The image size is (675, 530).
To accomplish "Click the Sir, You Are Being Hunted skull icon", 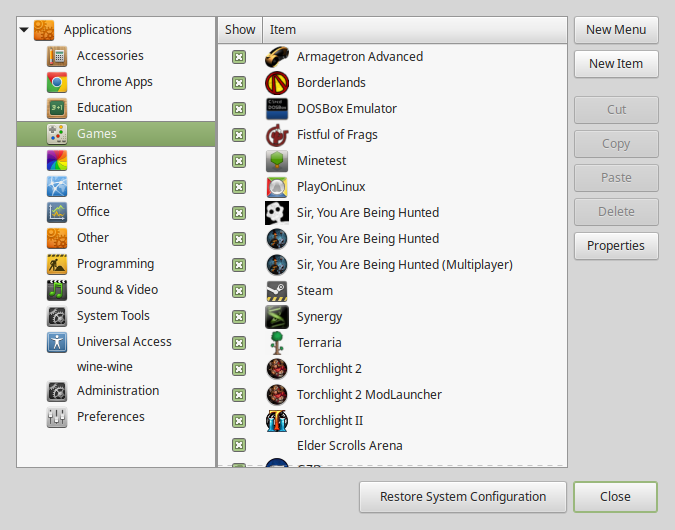I will tap(277, 213).
